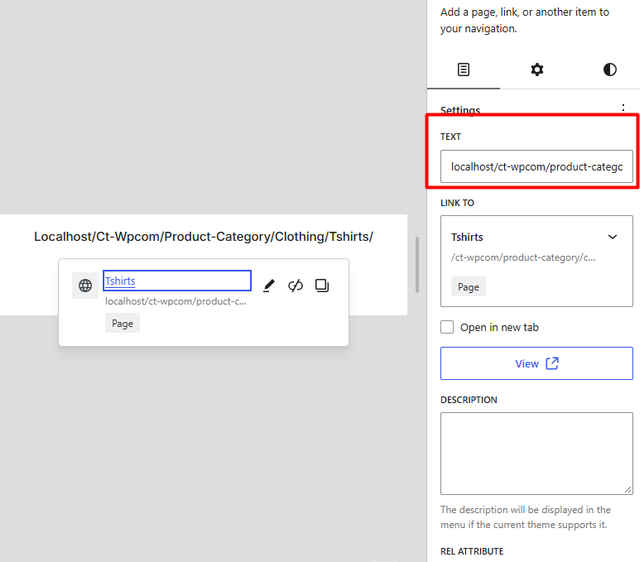The height and width of the screenshot is (562, 640).
Task: Toggle Open in new tab checkbox
Action: [447, 327]
